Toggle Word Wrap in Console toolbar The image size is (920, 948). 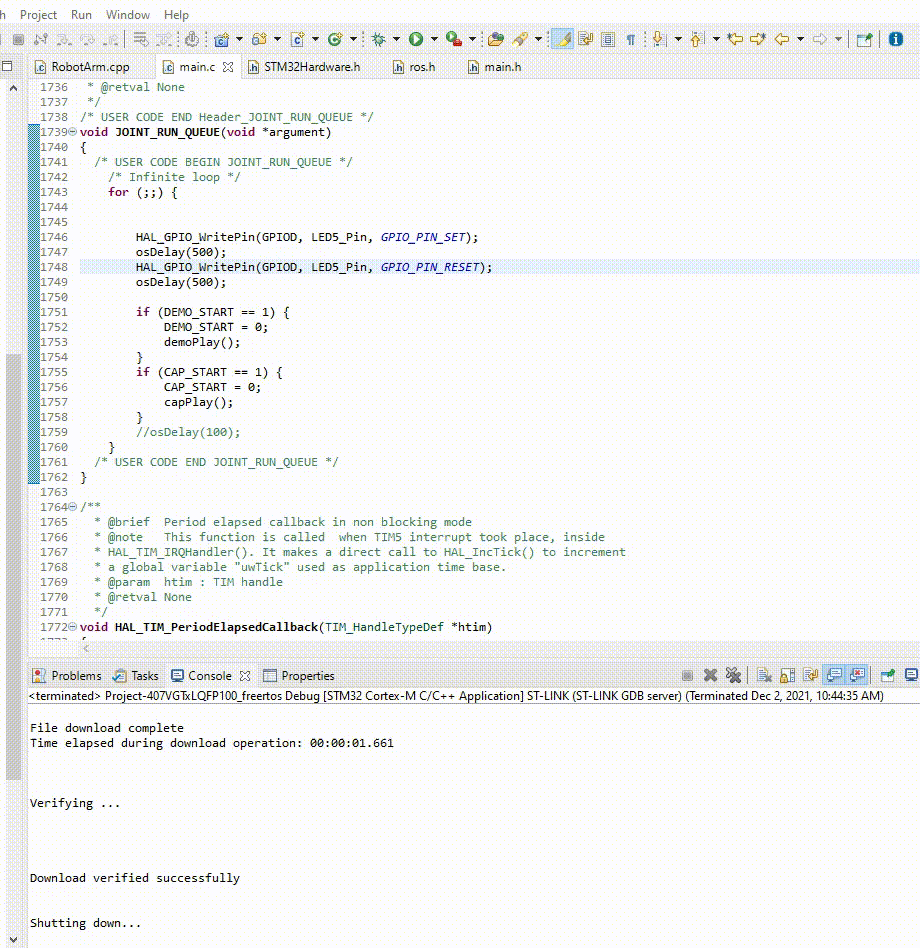tap(811, 675)
